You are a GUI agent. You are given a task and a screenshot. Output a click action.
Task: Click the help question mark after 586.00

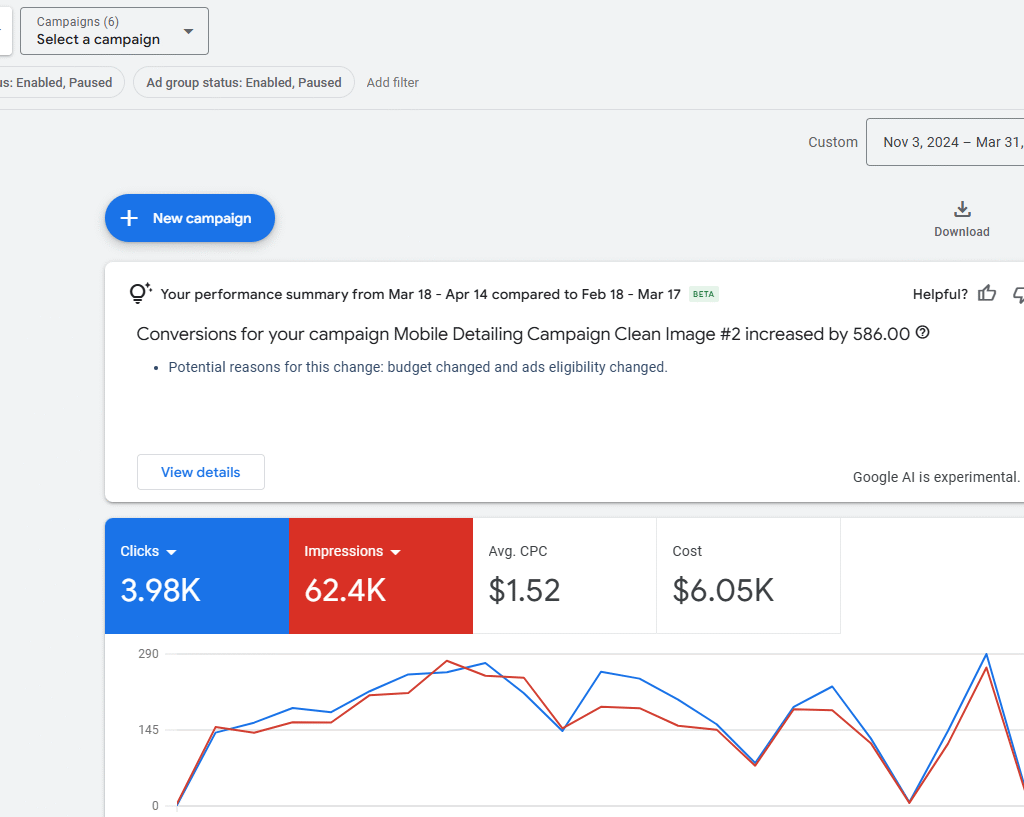922,333
